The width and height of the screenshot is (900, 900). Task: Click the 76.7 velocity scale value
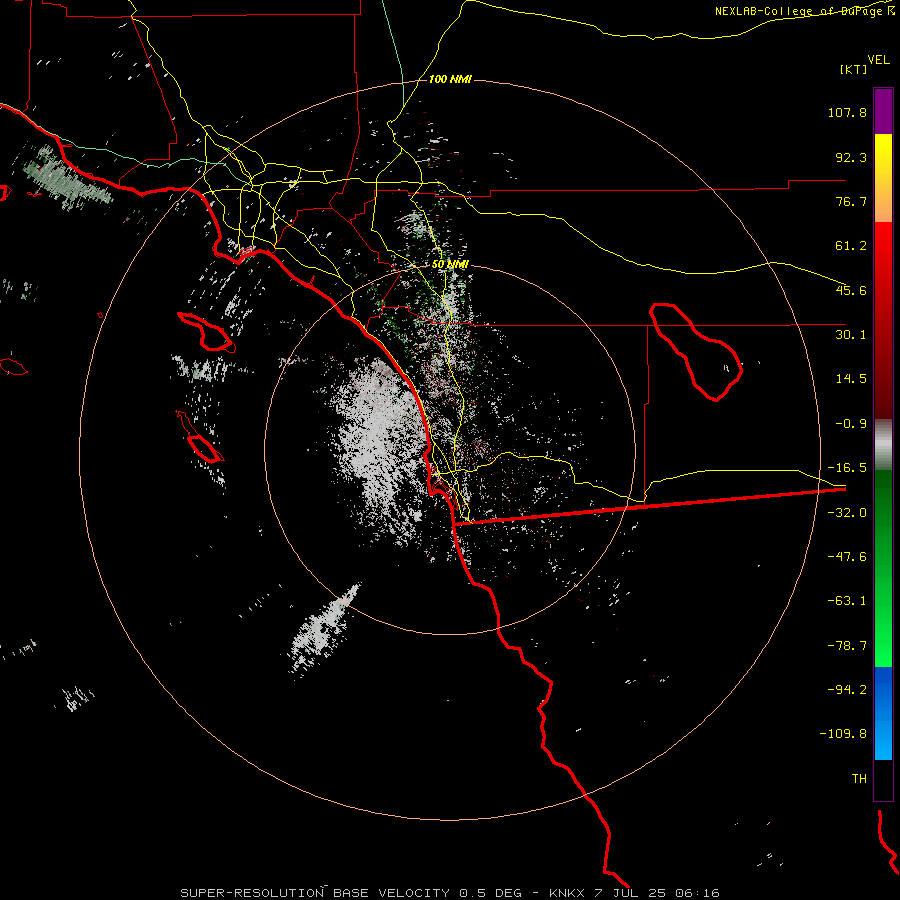[851, 201]
